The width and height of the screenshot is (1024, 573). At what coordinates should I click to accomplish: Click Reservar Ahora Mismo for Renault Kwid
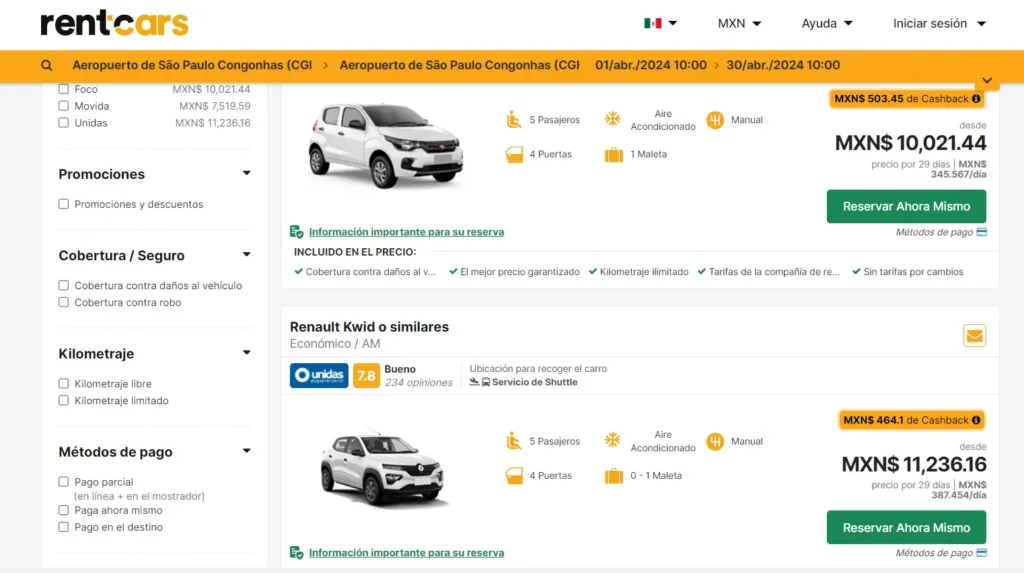[x=906, y=528]
